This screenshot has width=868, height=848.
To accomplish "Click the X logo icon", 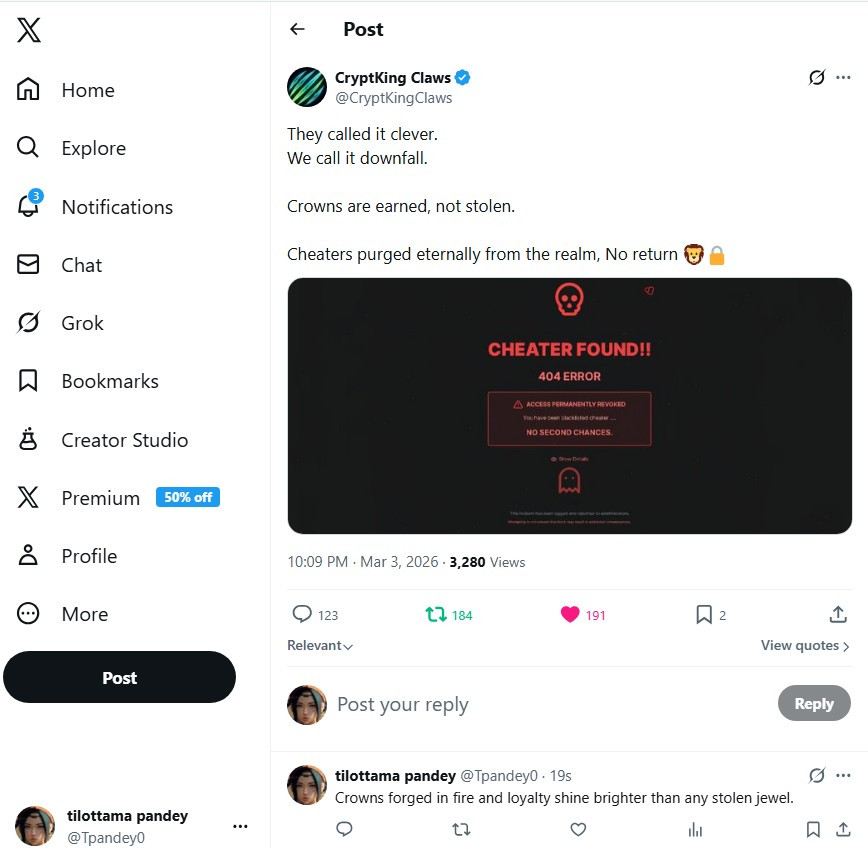I will tap(29, 30).
